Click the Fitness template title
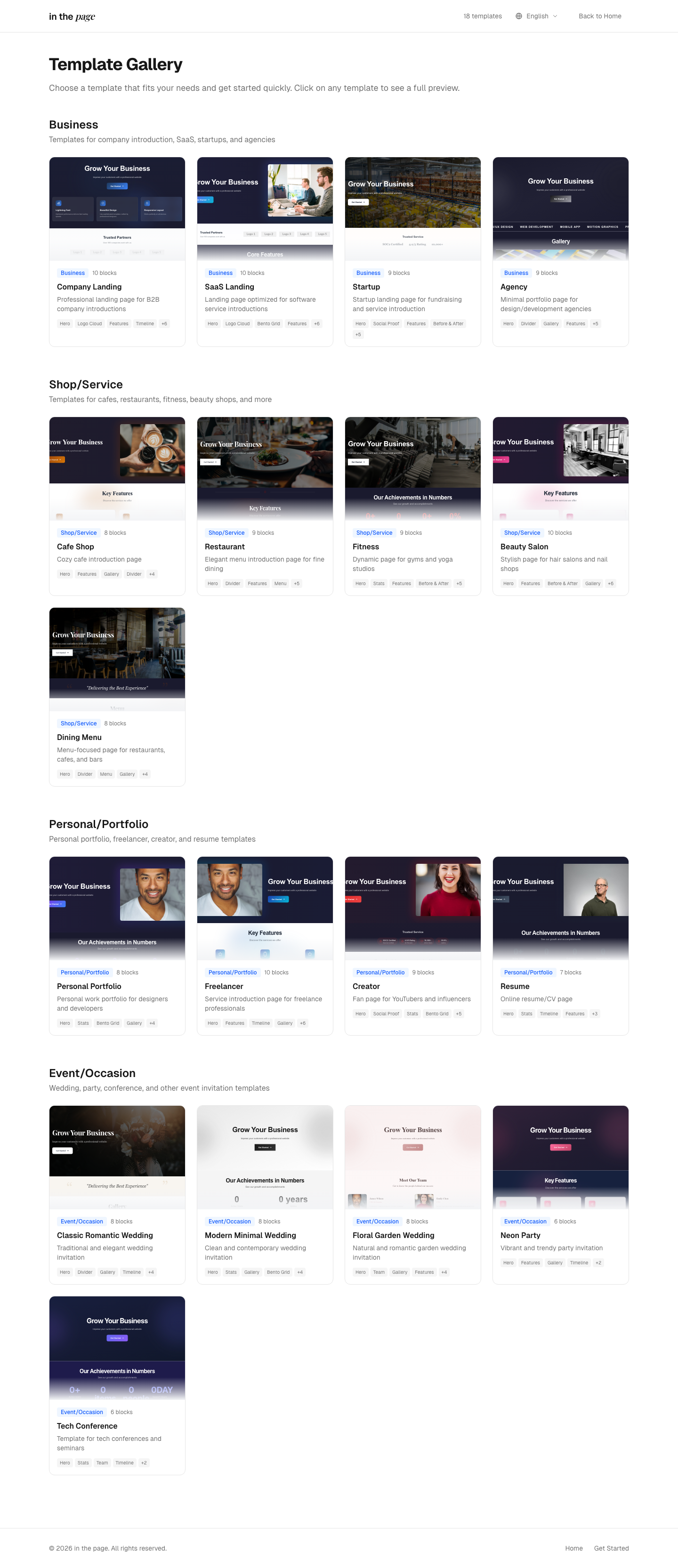This screenshot has width=678, height=1568. [x=366, y=547]
